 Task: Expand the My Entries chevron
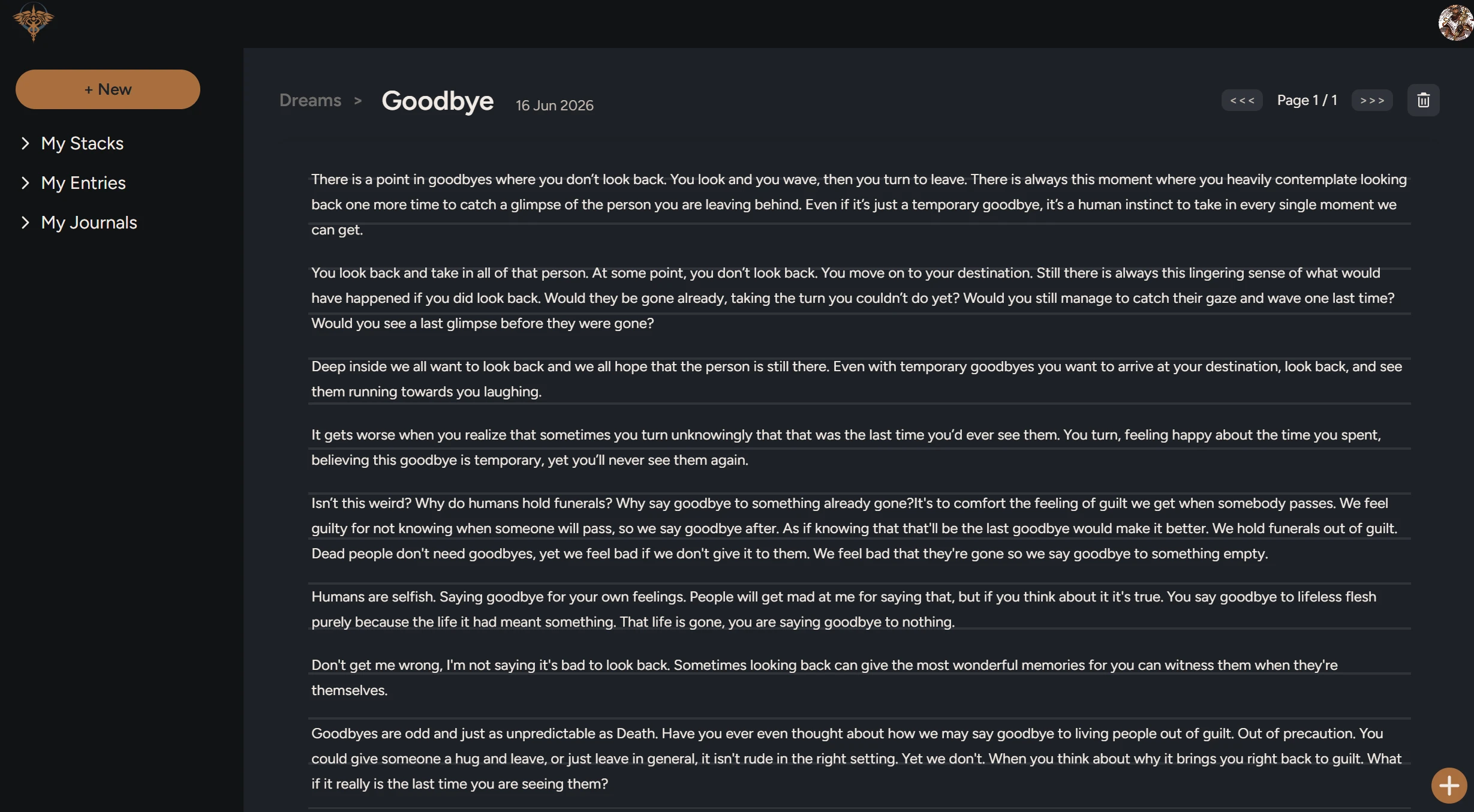(x=25, y=183)
